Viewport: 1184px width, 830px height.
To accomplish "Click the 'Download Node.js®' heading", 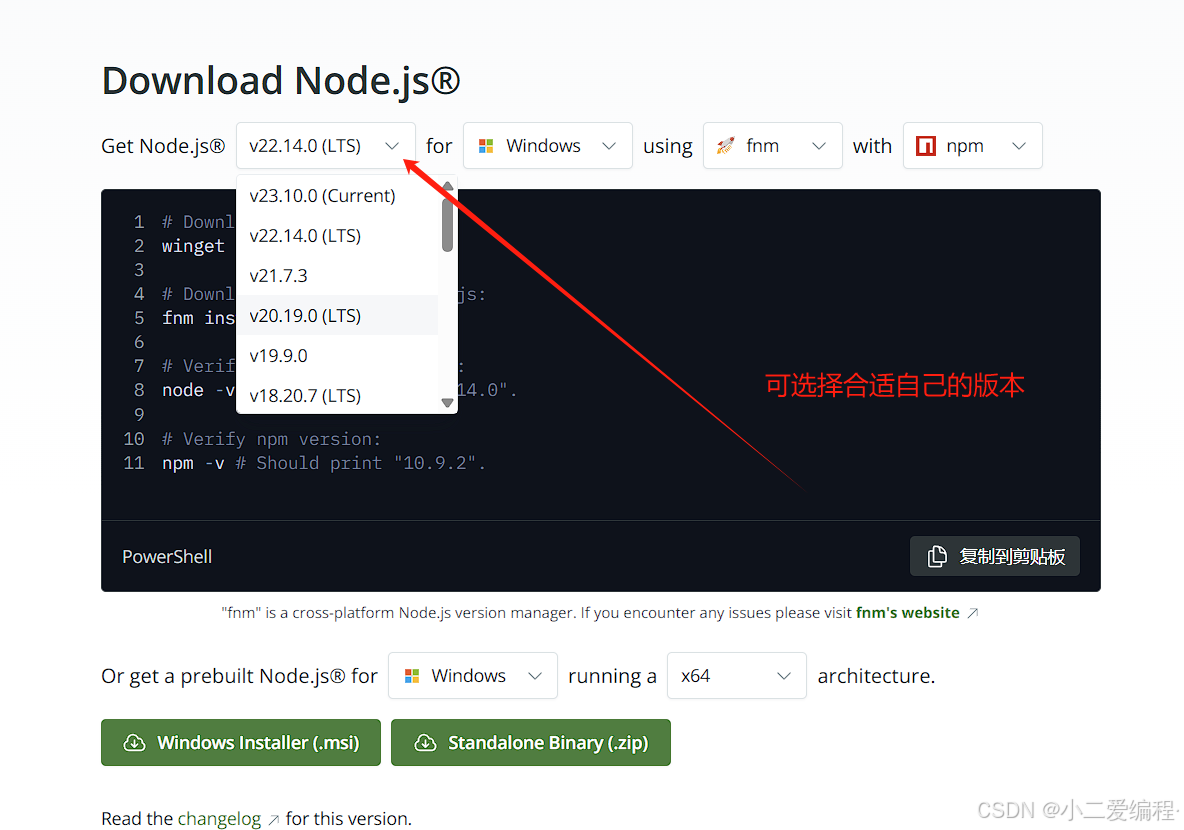I will (x=281, y=81).
